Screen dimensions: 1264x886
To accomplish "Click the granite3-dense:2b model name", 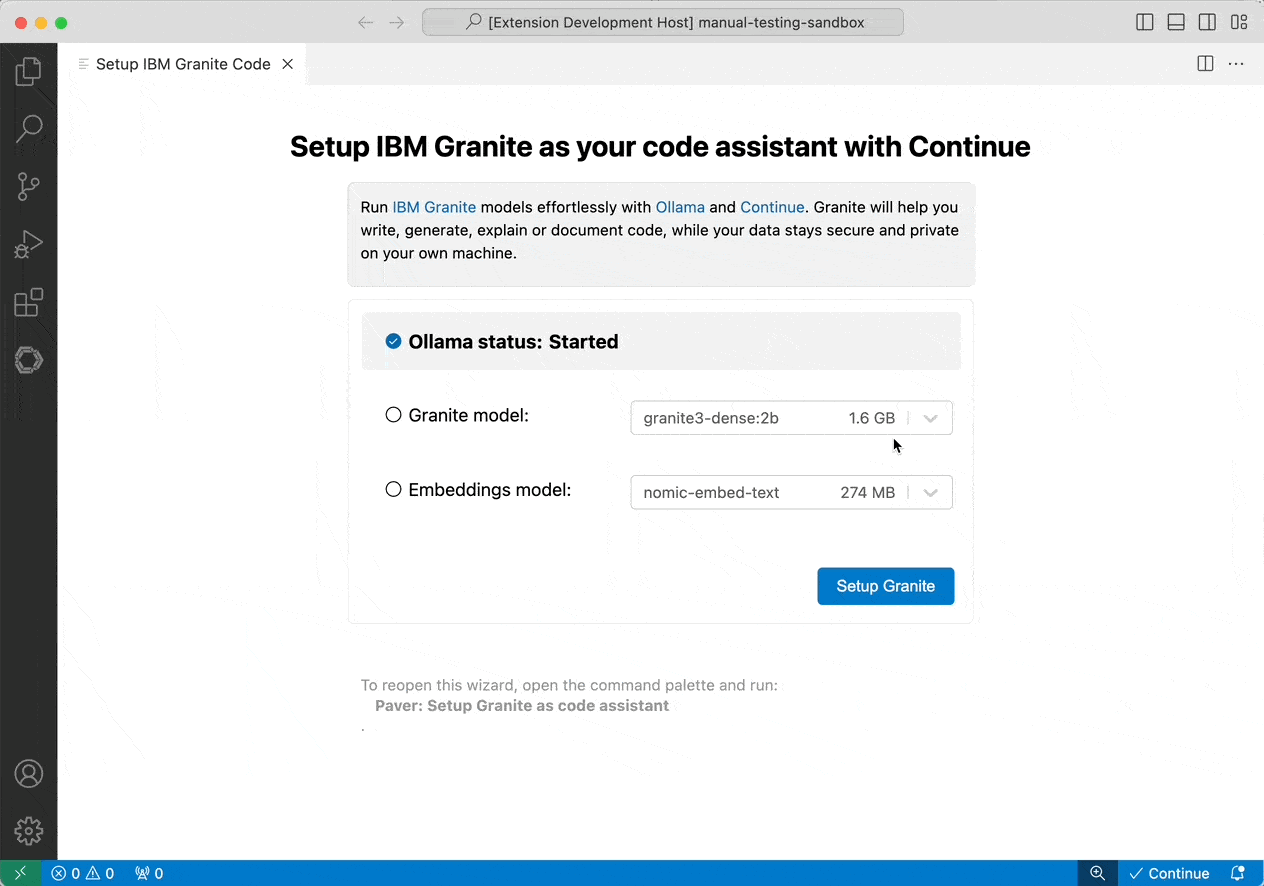I will [711, 418].
